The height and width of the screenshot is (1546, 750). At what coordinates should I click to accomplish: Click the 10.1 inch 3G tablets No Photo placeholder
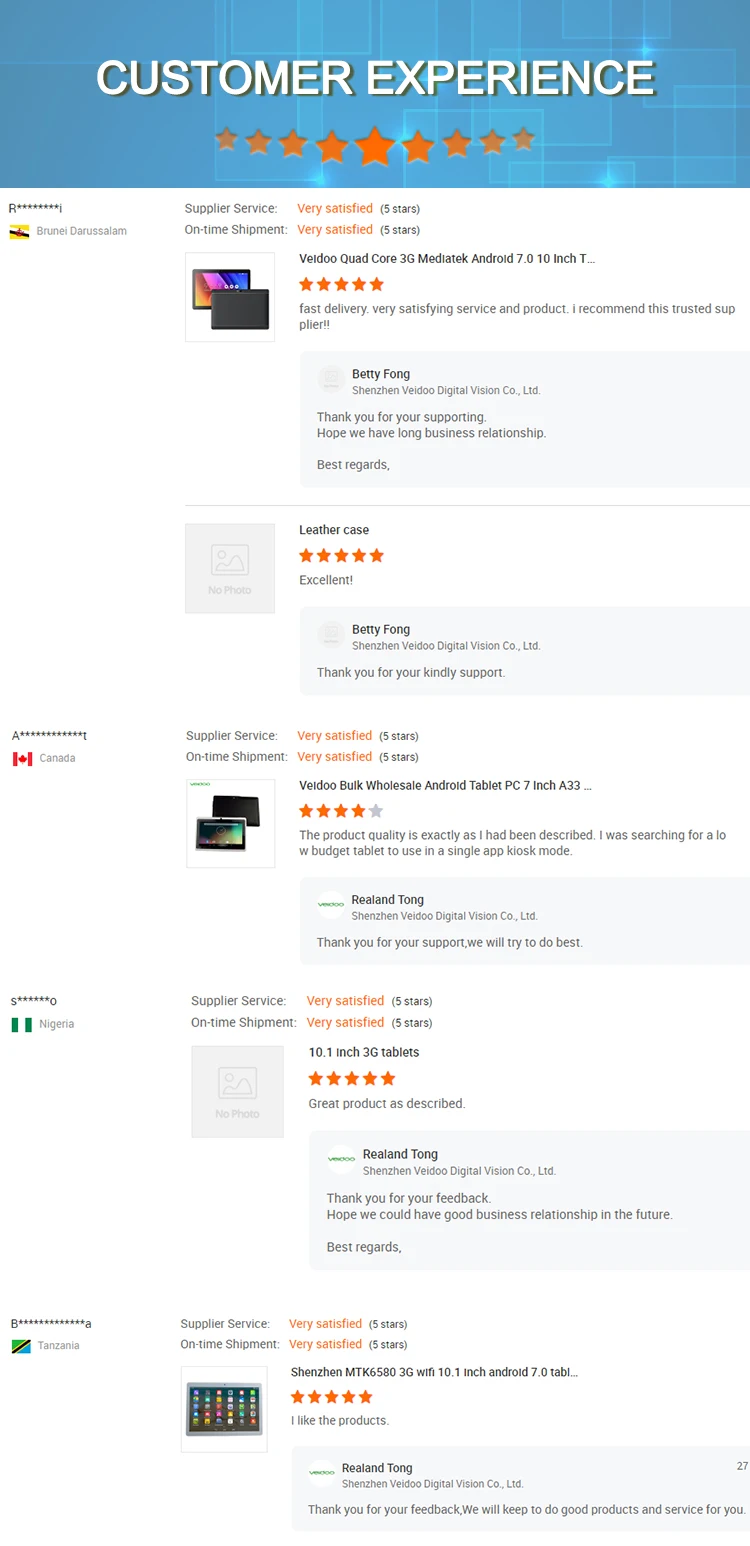[x=237, y=1092]
